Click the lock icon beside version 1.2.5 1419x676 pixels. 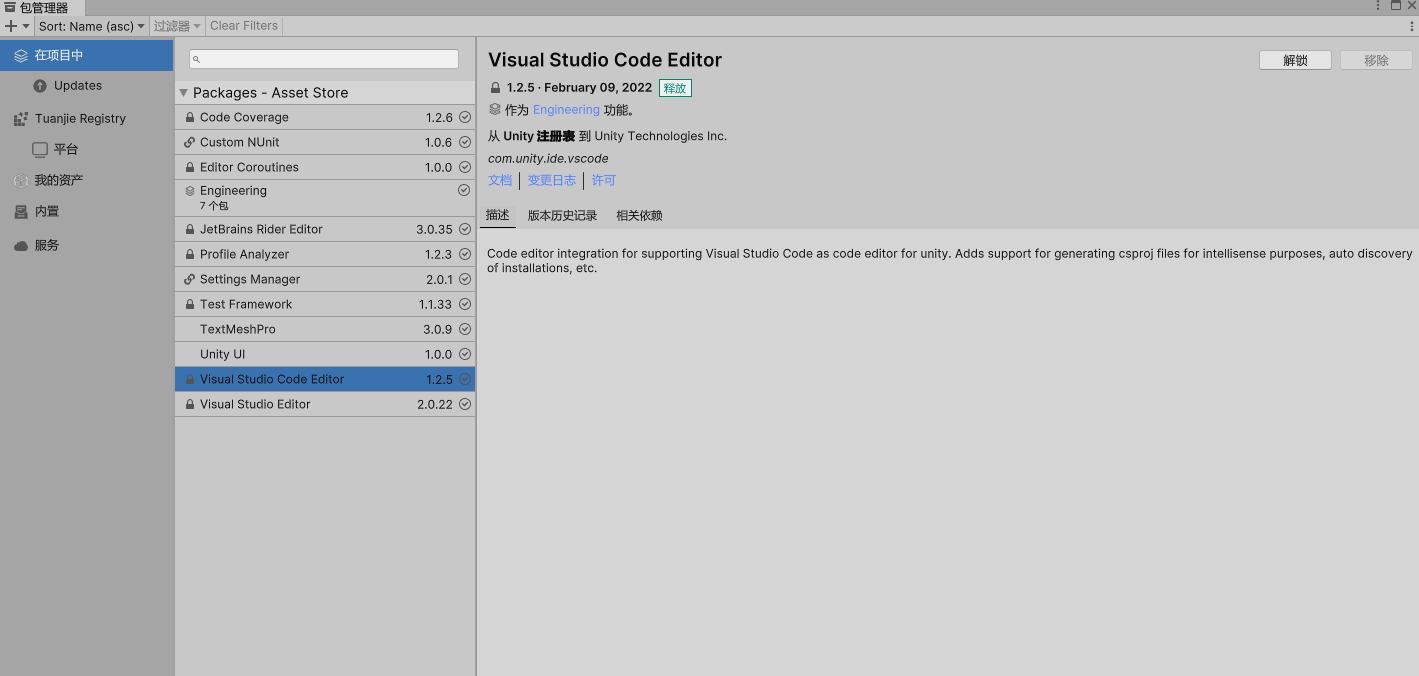[495, 88]
